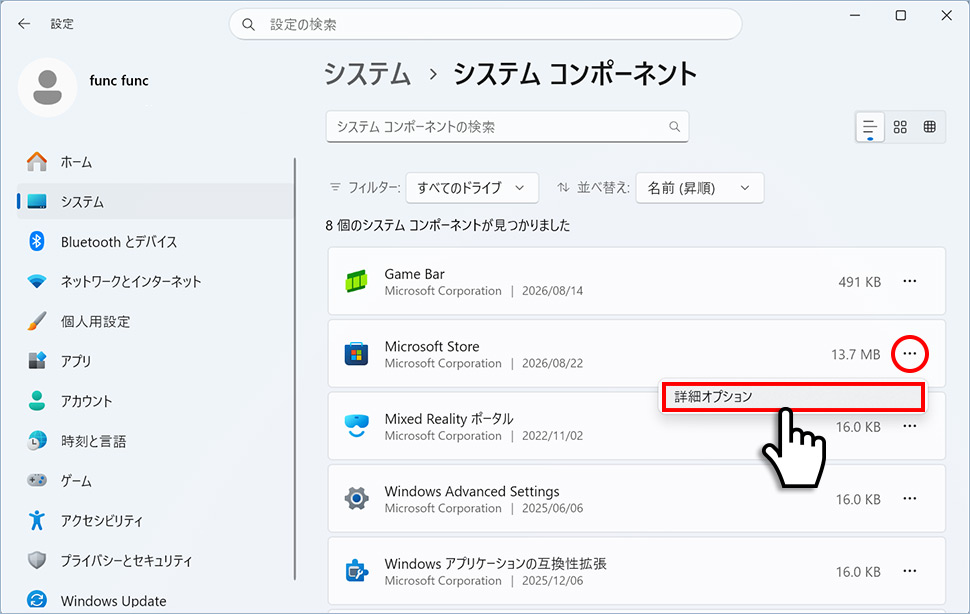The width and height of the screenshot is (970, 614).
Task: Open more options for Windows アプリケーションの互換性拡張
Action: coord(909,571)
